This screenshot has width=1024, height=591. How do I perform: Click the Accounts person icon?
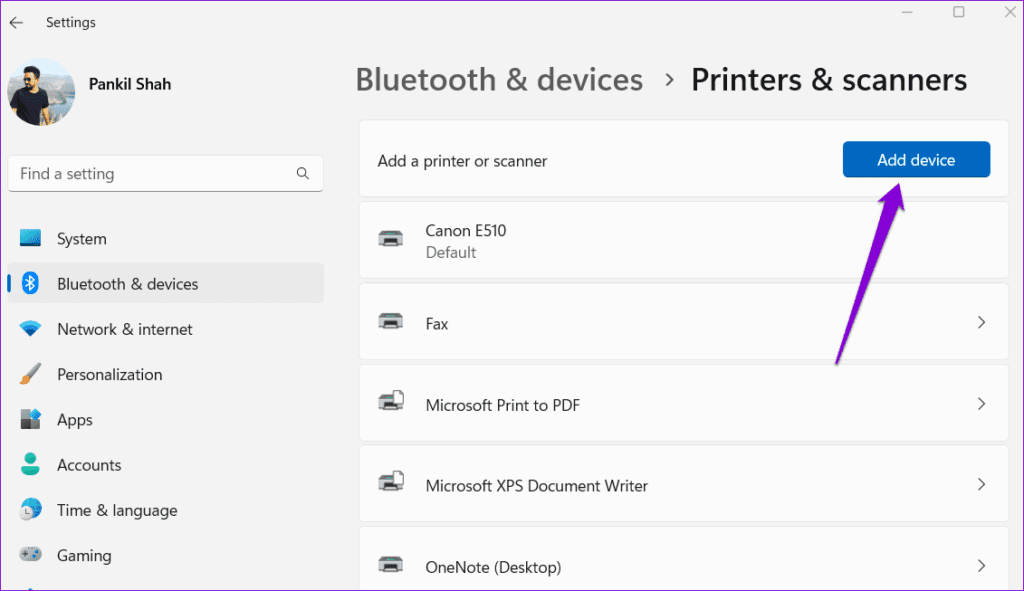pyautogui.click(x=30, y=465)
